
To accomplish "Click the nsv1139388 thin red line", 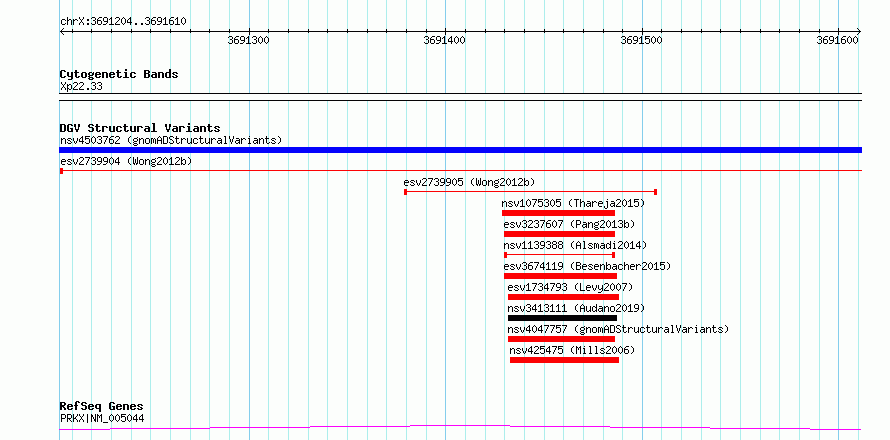I will tap(559, 255).
